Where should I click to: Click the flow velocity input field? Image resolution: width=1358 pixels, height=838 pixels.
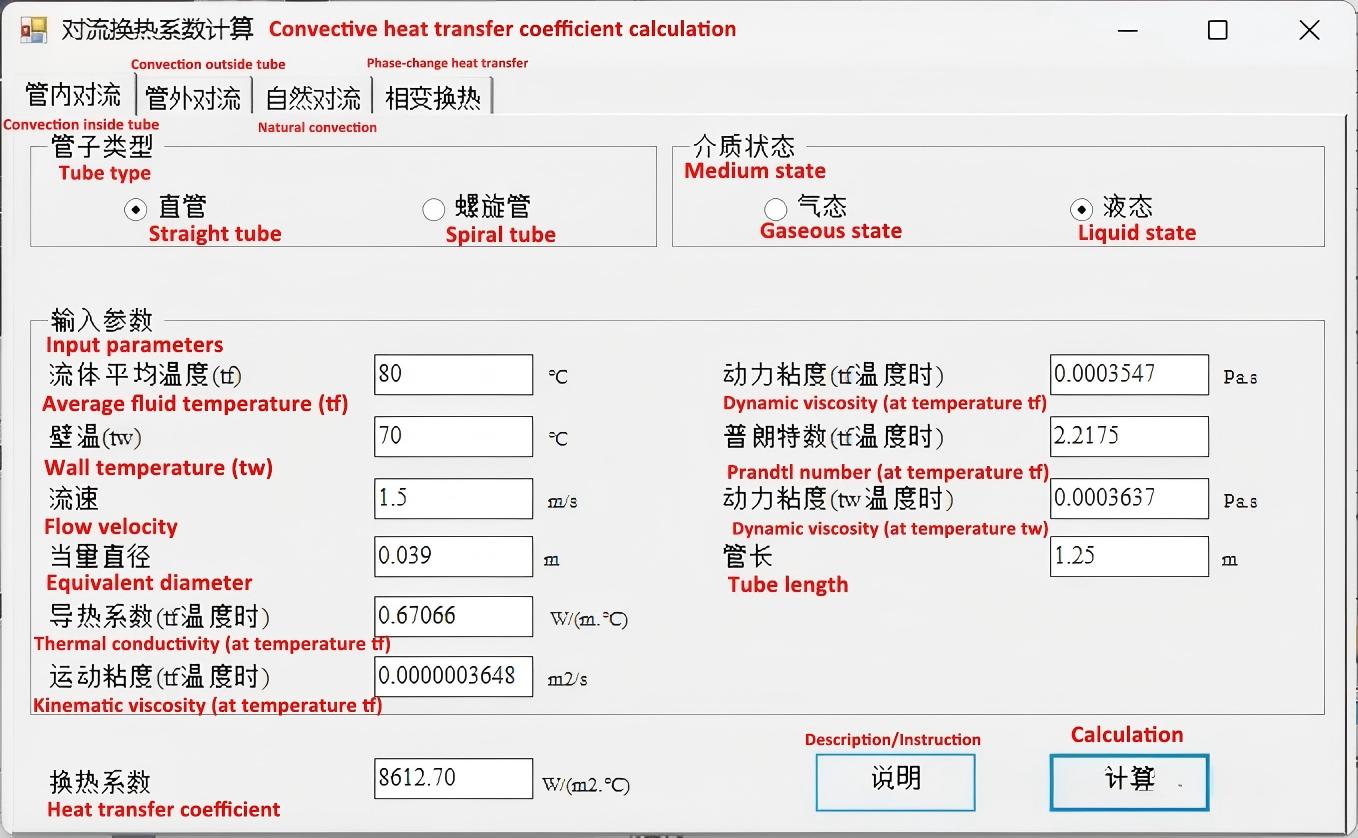pos(453,498)
